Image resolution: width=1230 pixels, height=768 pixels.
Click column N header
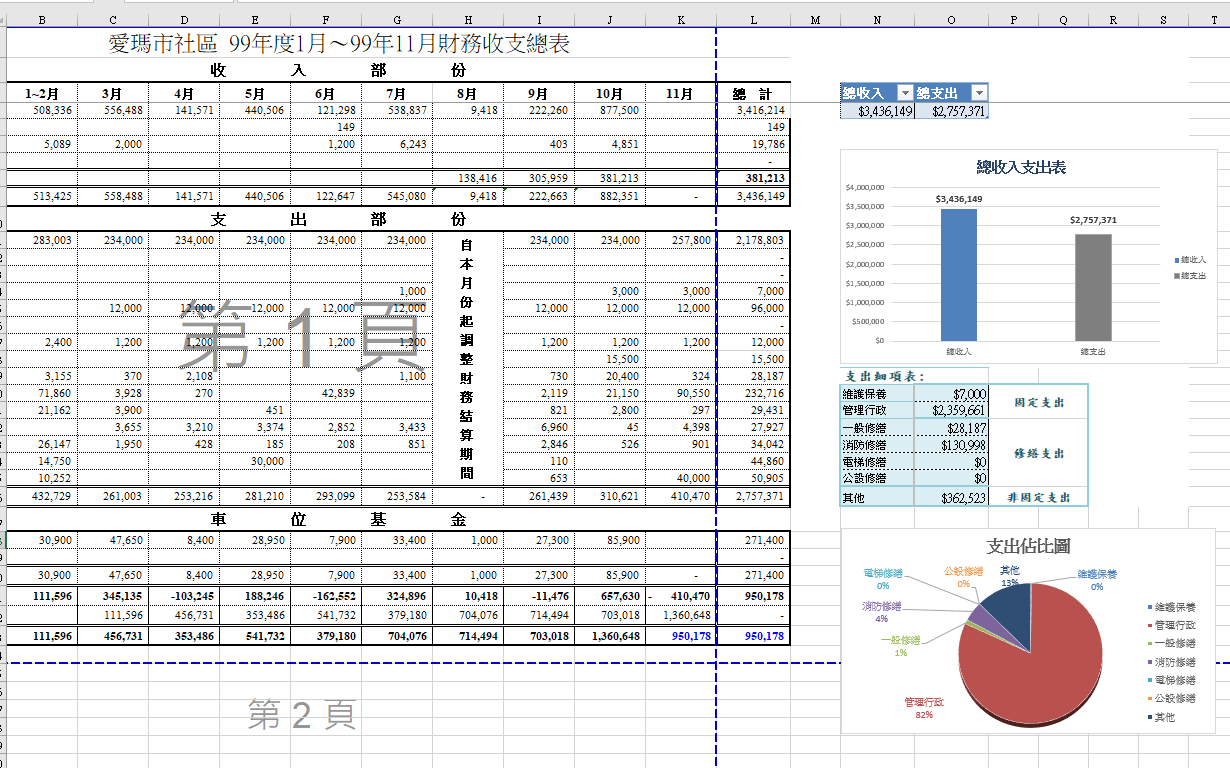[x=877, y=19]
